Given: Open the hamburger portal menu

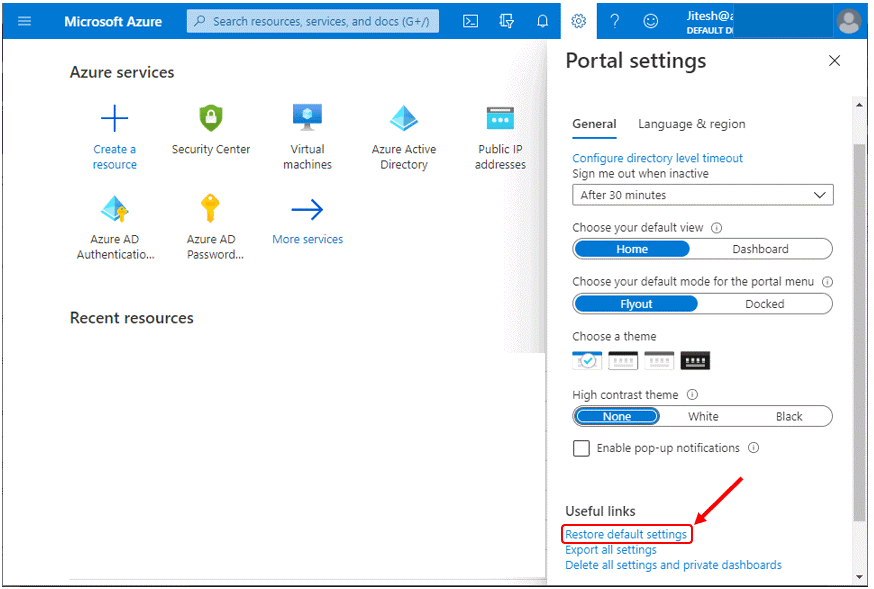Looking at the screenshot, I should (x=25, y=21).
